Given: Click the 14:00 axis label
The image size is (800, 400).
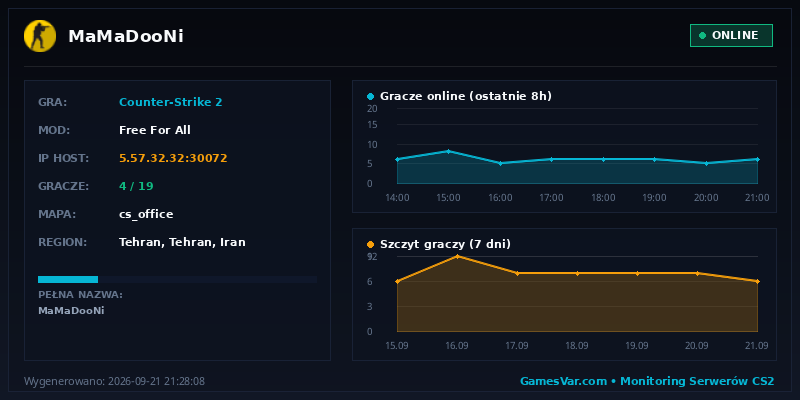Looking at the screenshot, I should pyautogui.click(x=397, y=197).
